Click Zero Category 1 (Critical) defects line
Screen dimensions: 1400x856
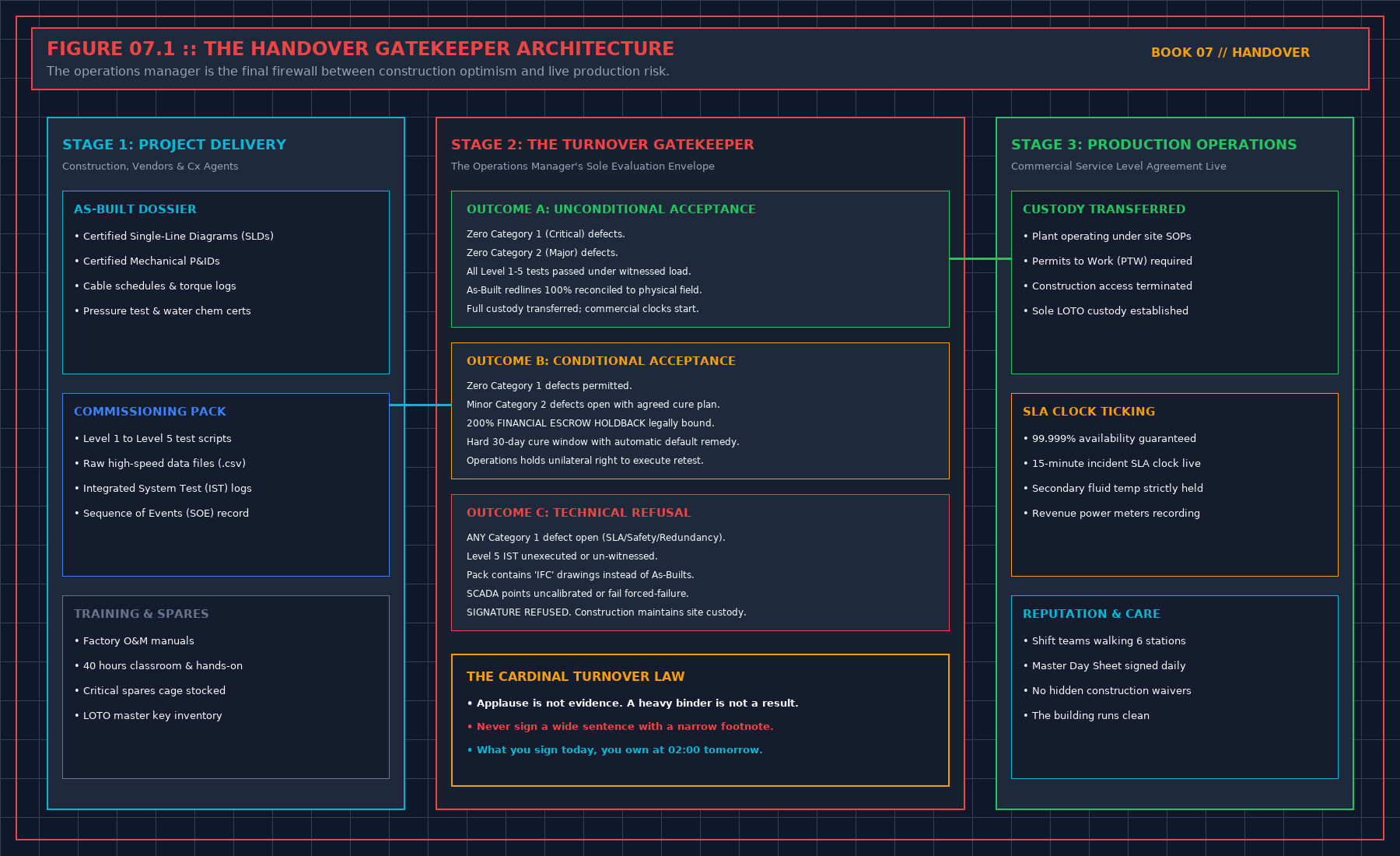[546, 234]
